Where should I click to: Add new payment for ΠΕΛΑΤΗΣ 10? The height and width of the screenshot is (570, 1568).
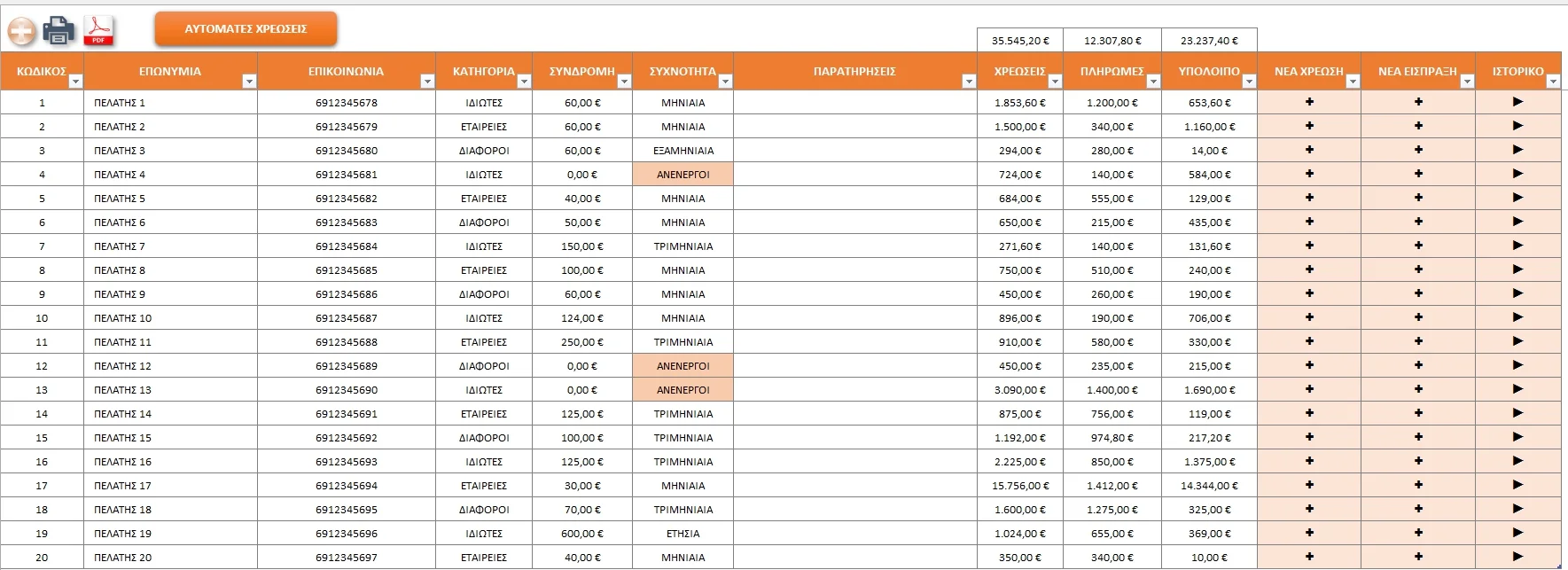[x=1418, y=317]
